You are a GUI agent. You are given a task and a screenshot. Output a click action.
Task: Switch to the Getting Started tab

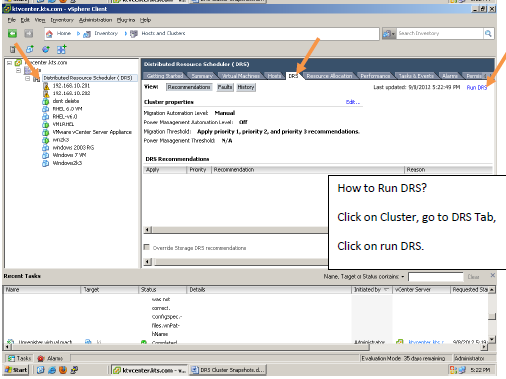(x=165, y=76)
